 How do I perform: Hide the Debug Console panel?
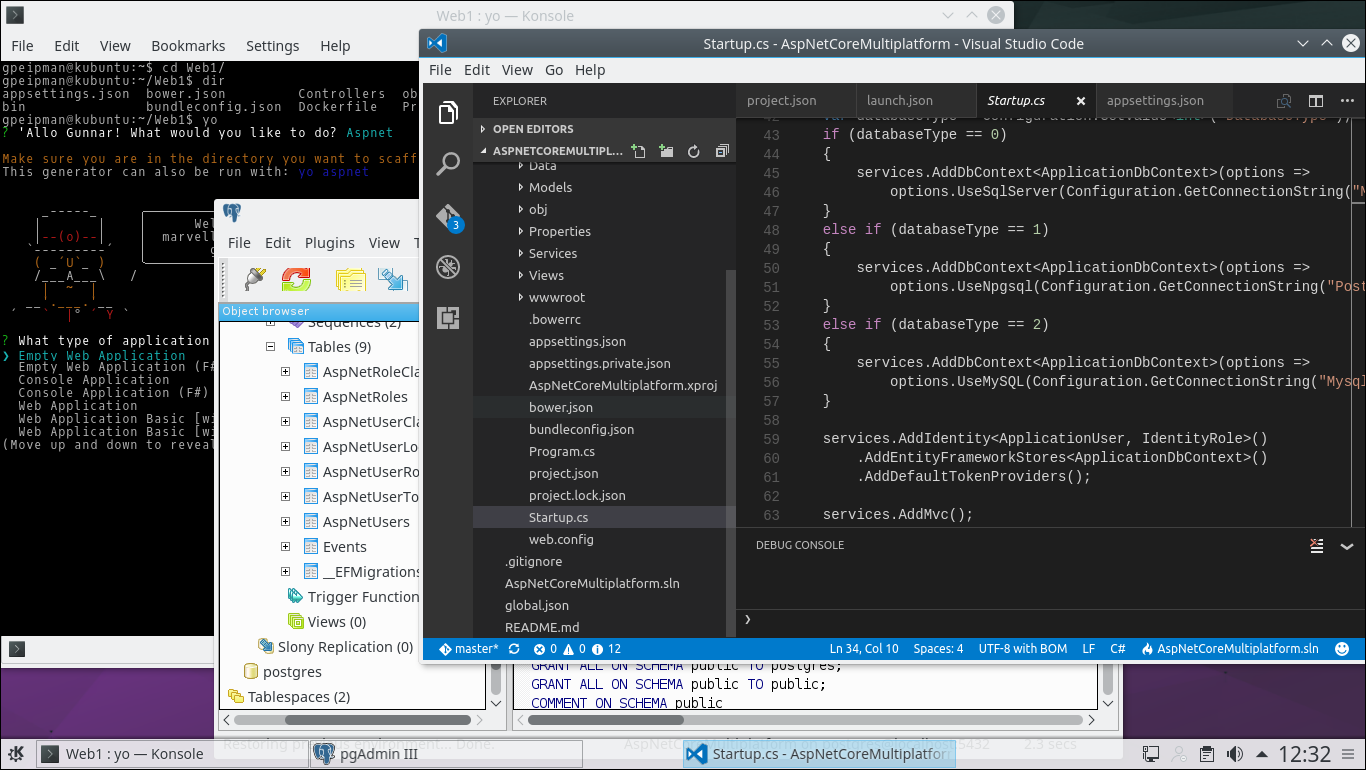click(x=1347, y=546)
